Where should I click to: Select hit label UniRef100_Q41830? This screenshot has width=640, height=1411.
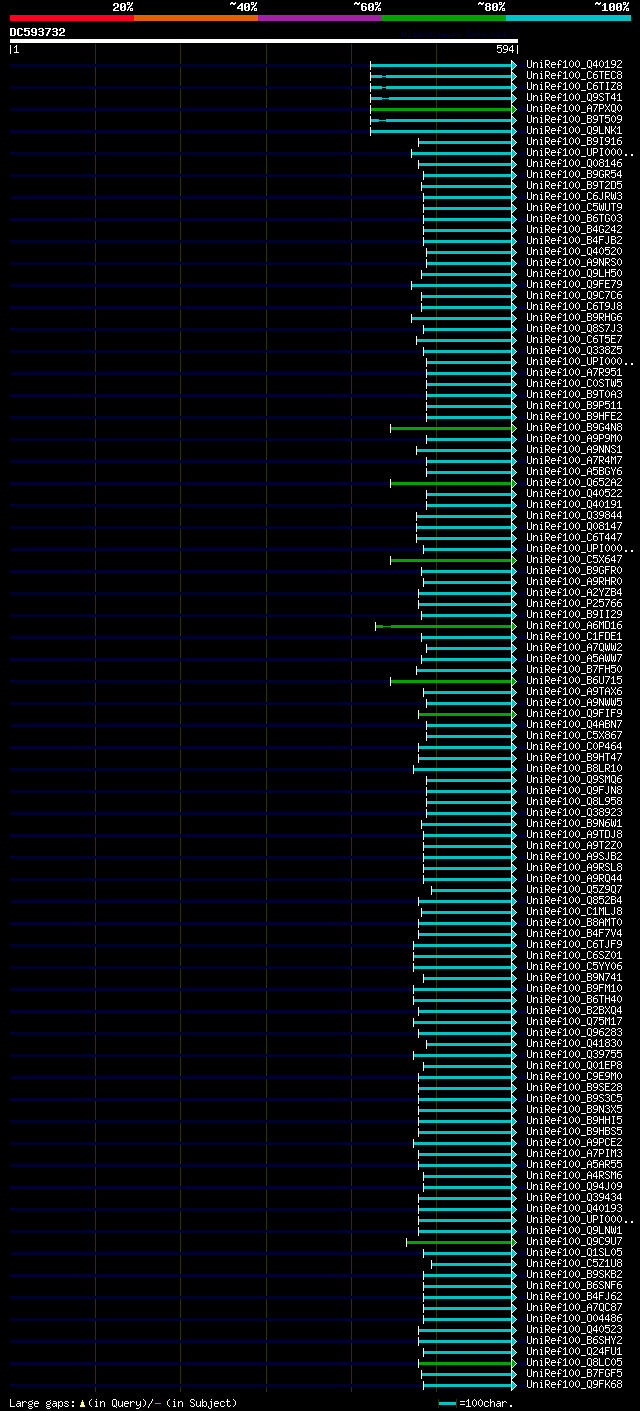tap(574, 1043)
